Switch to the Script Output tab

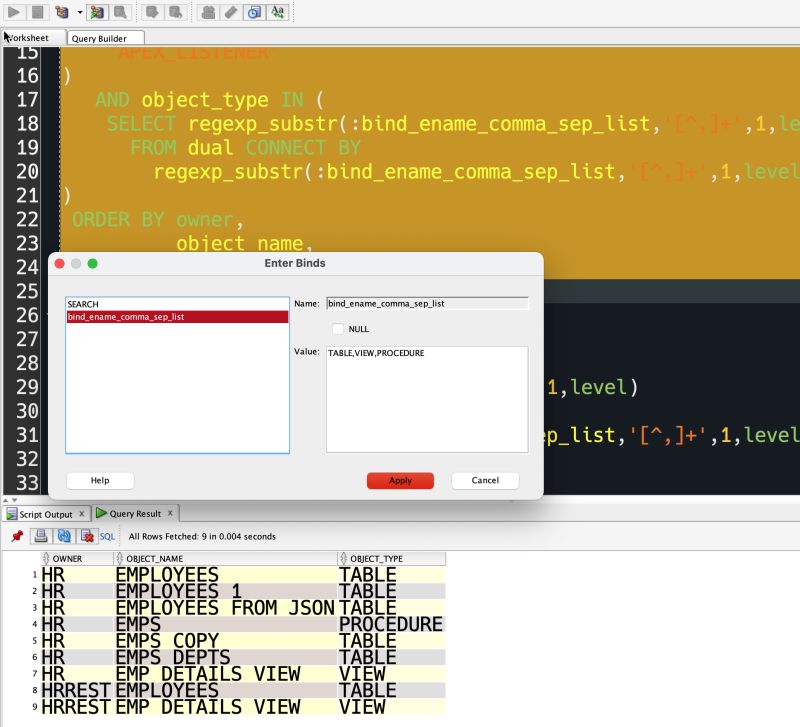(45, 513)
